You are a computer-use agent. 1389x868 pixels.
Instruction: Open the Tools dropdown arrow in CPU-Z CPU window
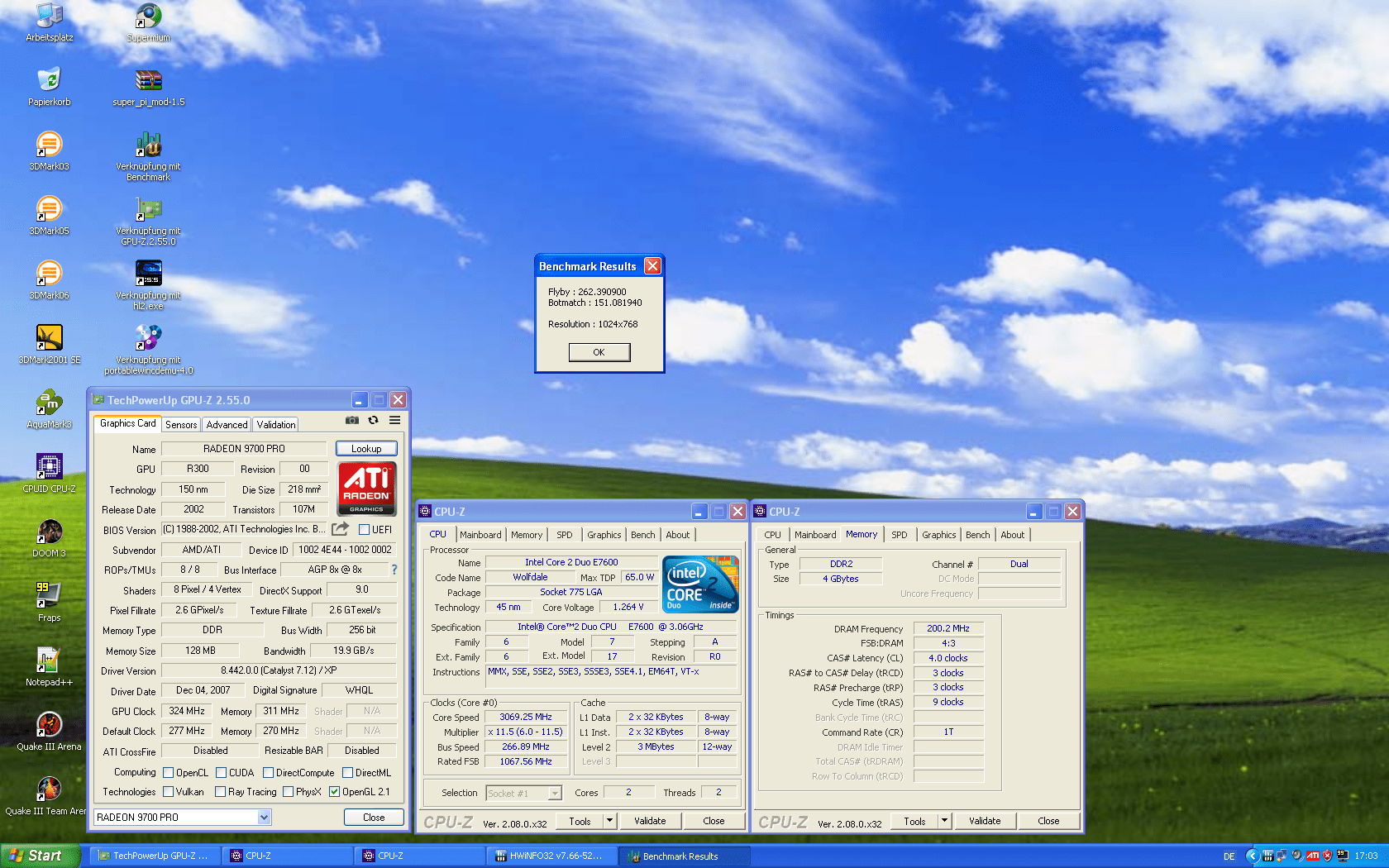610,821
